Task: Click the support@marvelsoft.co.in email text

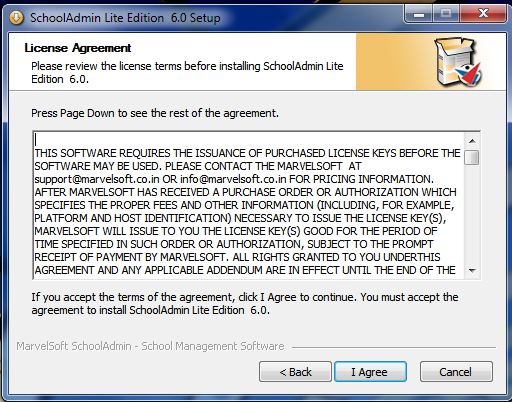Action: (x=97, y=179)
